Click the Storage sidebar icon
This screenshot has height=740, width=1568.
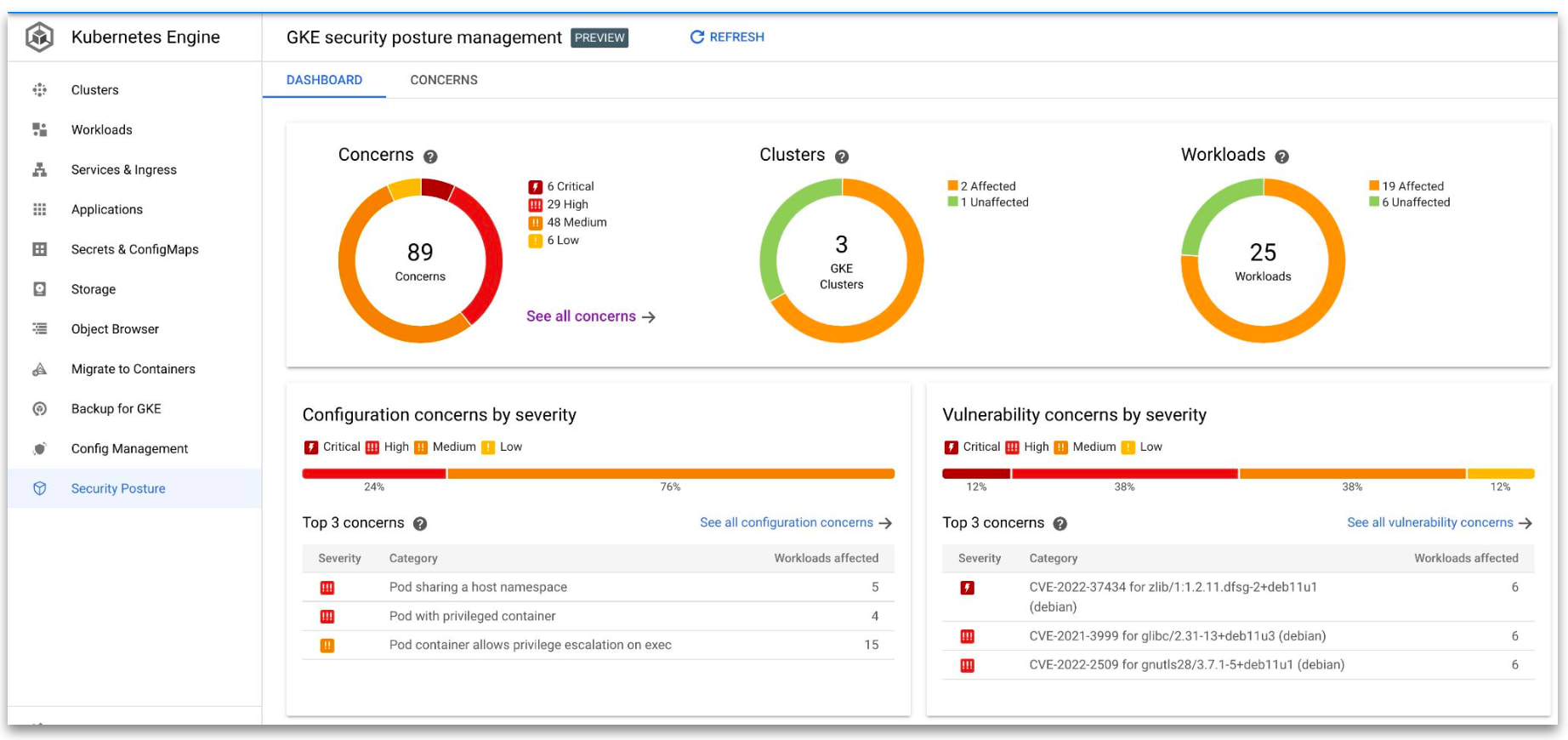tap(39, 289)
